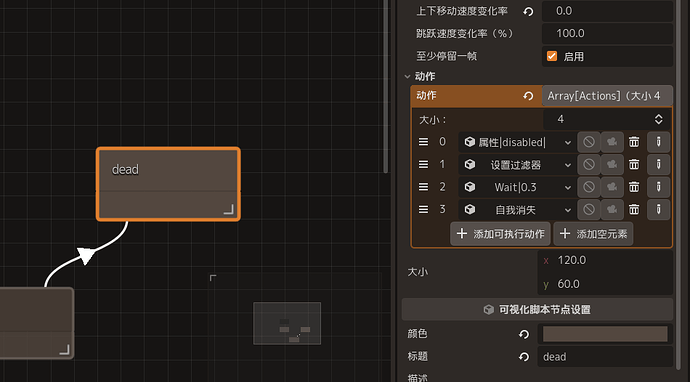The width and height of the screenshot is (690, 382).
Task: Click the 标题 field containing dead
Action: pyautogui.click(x=605, y=357)
